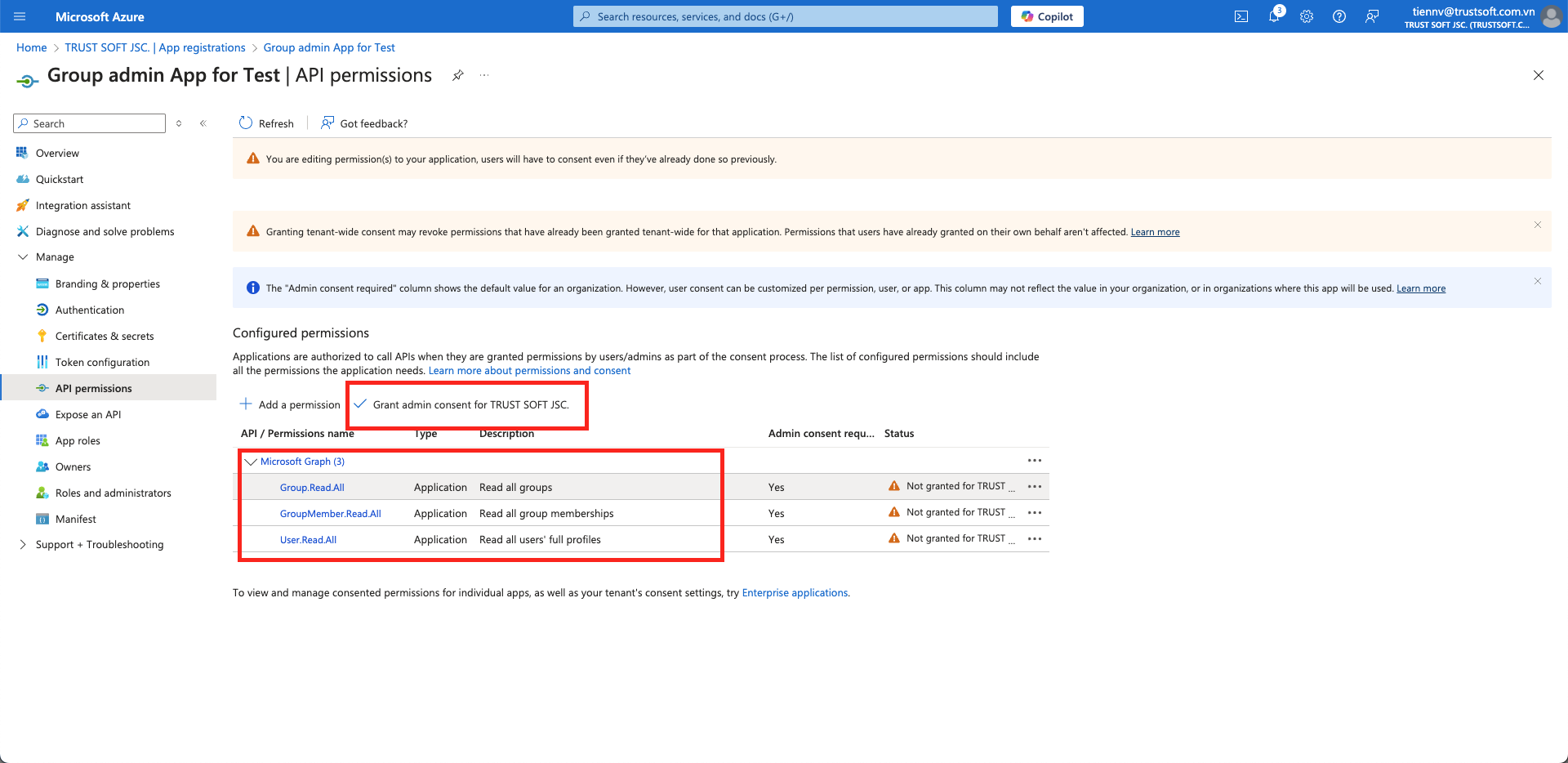Screen dimensions: 1568x763
Task: Pin the API permissions page
Action: point(458,75)
